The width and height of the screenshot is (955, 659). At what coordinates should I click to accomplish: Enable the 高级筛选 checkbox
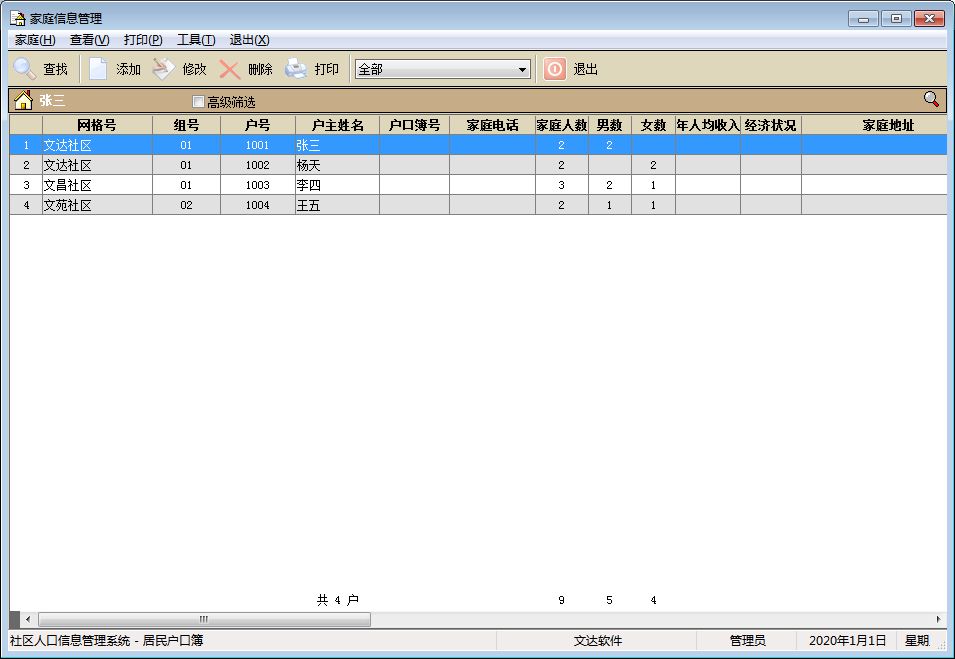198,102
